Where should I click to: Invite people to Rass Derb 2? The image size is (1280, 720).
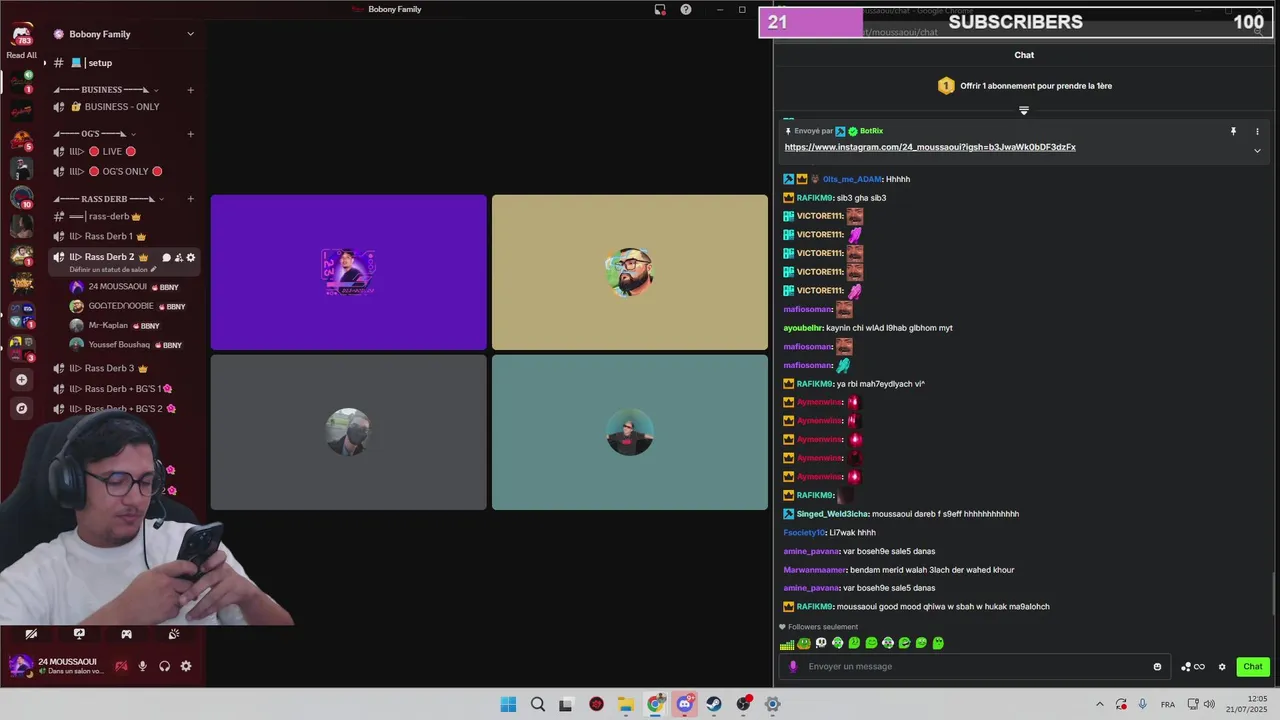[x=178, y=258]
